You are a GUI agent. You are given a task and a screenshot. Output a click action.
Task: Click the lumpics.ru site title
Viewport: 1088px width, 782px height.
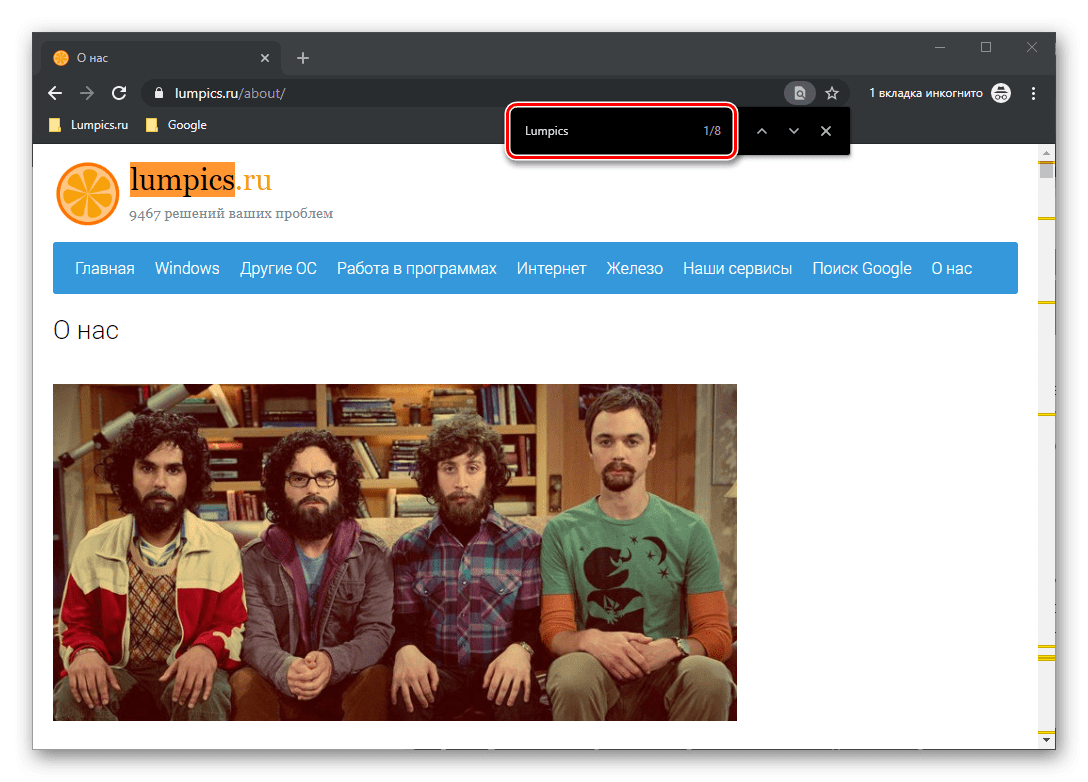(201, 180)
